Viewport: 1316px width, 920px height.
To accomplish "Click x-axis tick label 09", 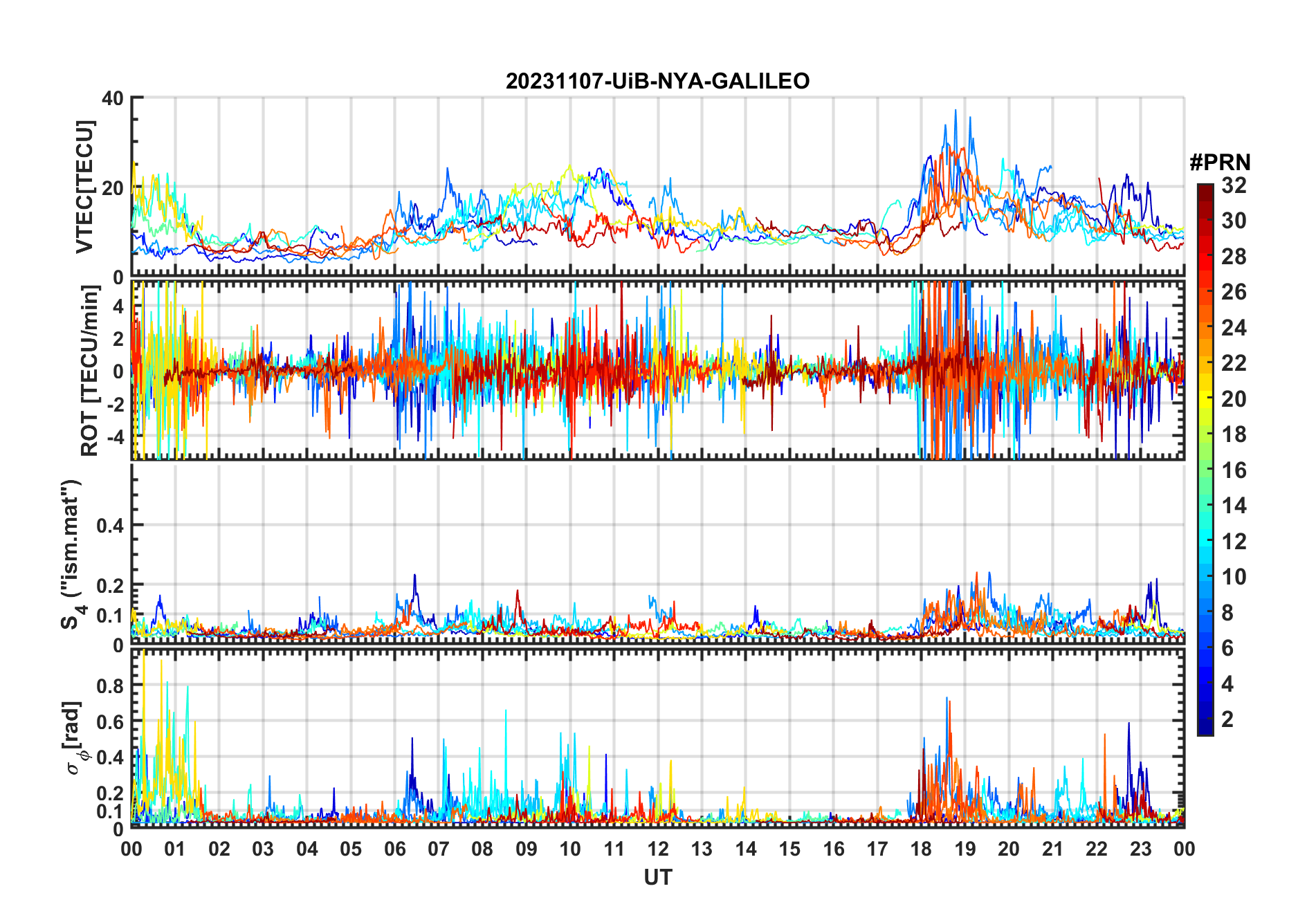I will pyautogui.click(x=526, y=849).
